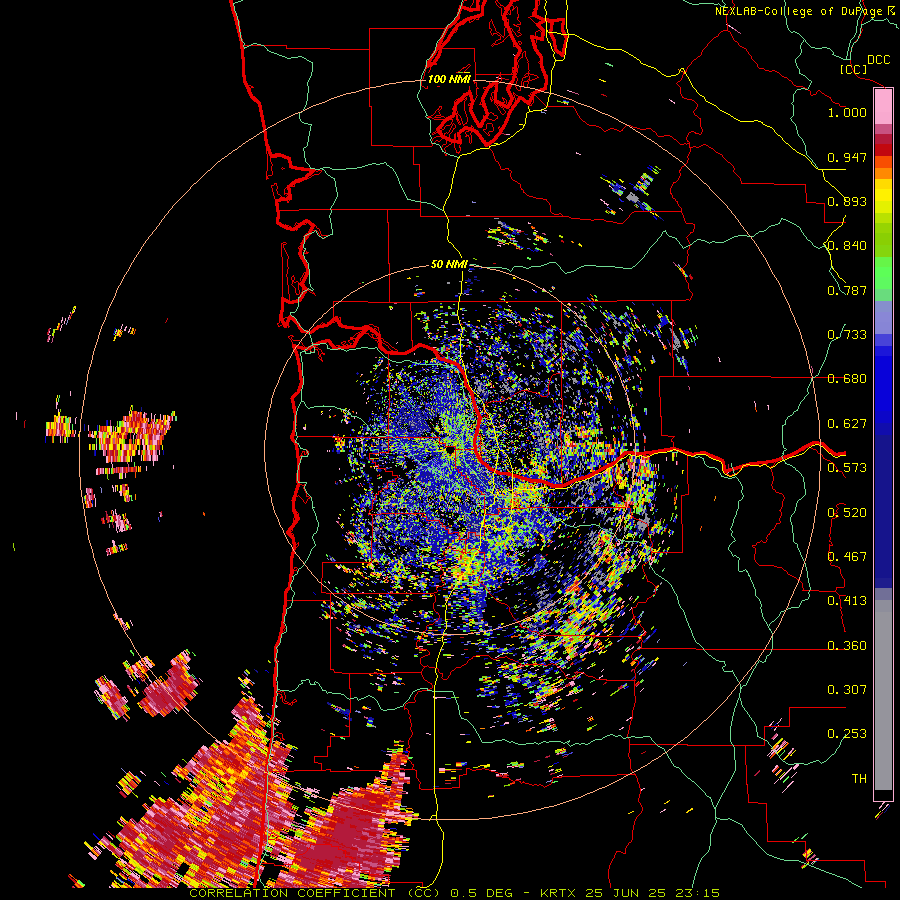Click the 0.520 scale value
This screenshot has width=900, height=900.
[847, 513]
